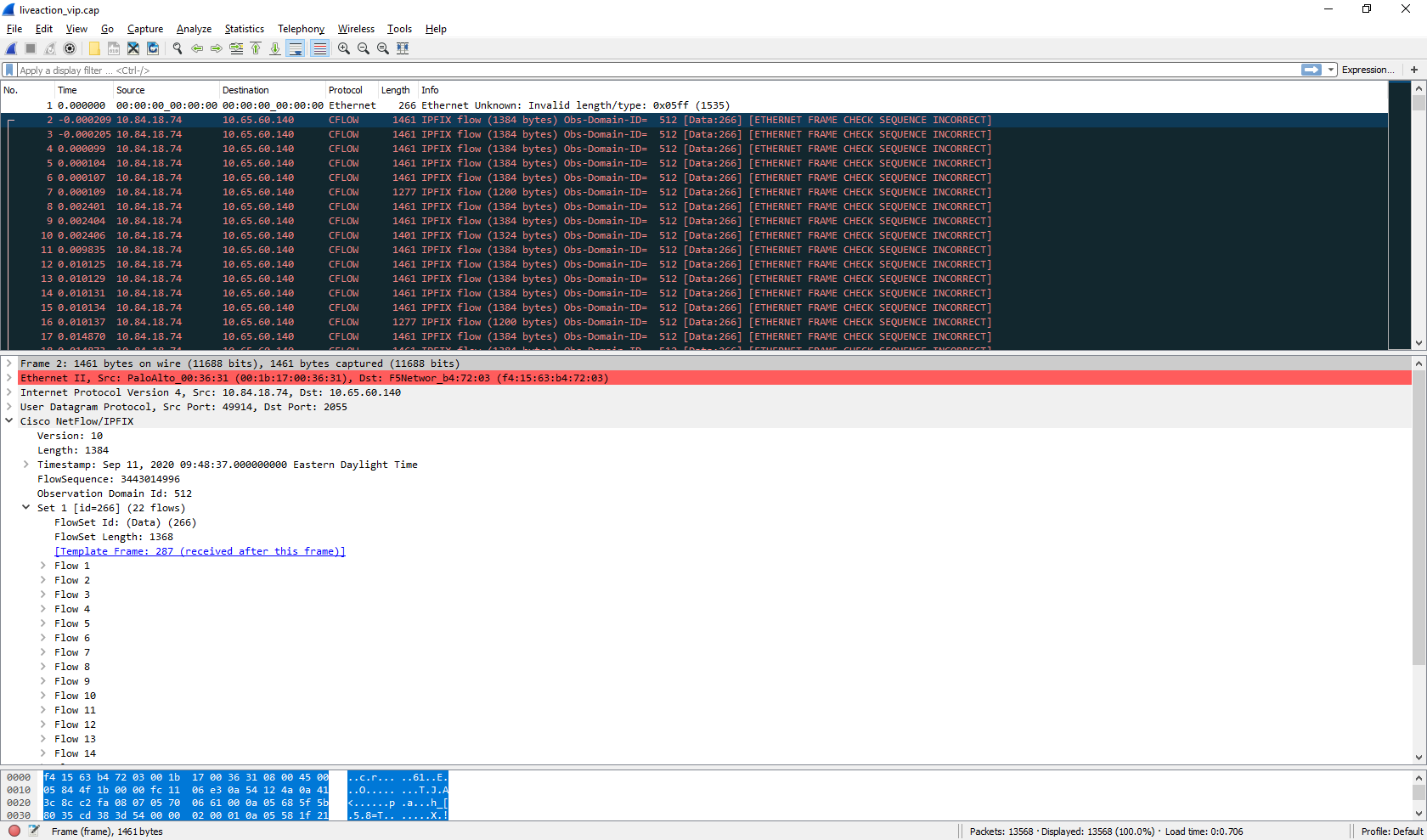
Task: Click the capture options gear icon
Action: [x=70, y=48]
